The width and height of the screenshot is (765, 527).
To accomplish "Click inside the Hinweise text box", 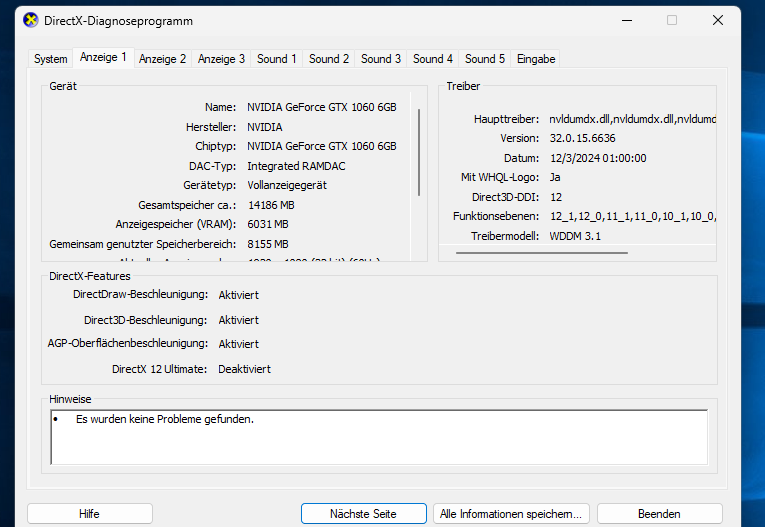I will tap(379, 437).
